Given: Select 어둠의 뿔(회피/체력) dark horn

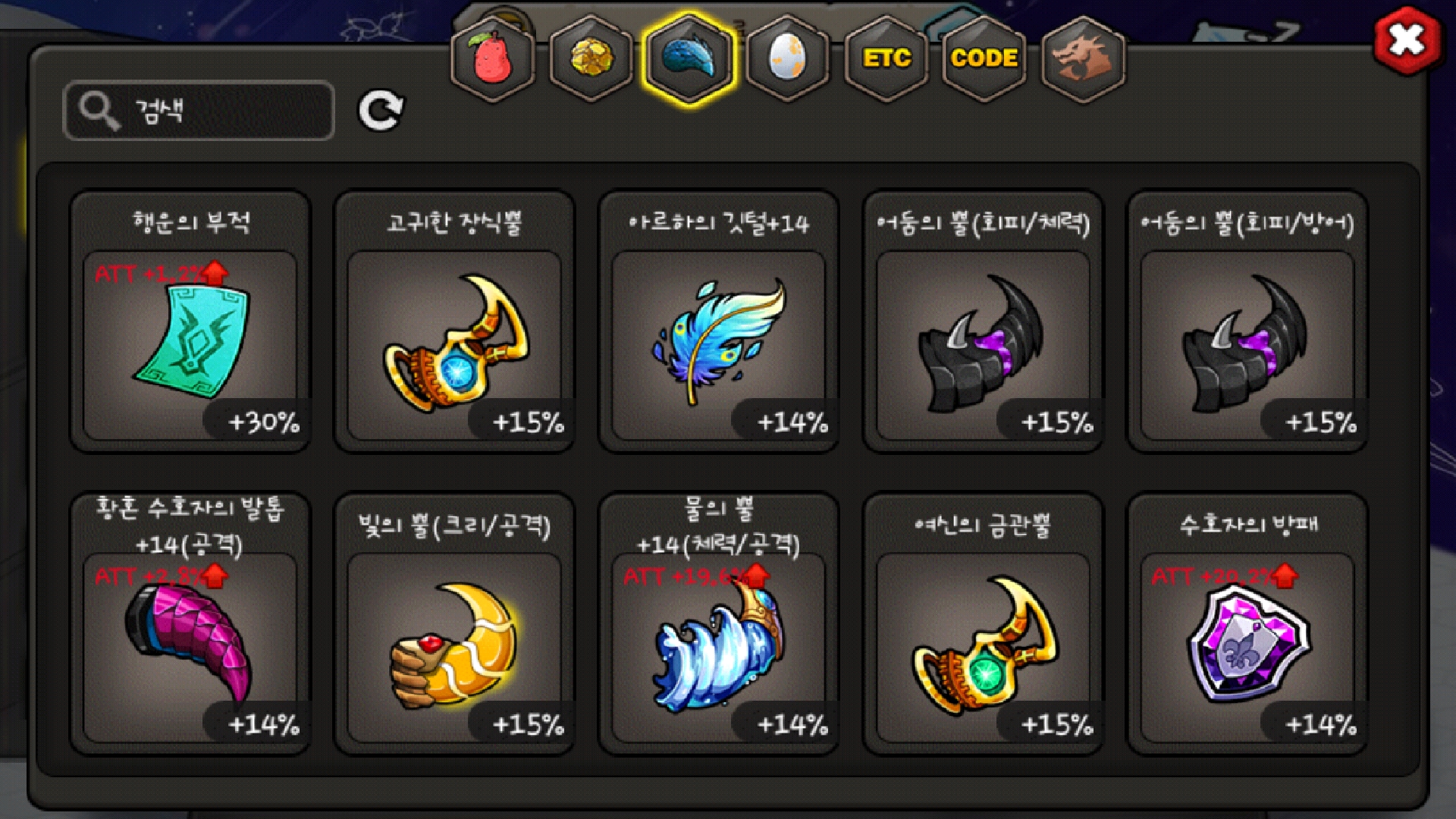Looking at the screenshot, I should [983, 322].
